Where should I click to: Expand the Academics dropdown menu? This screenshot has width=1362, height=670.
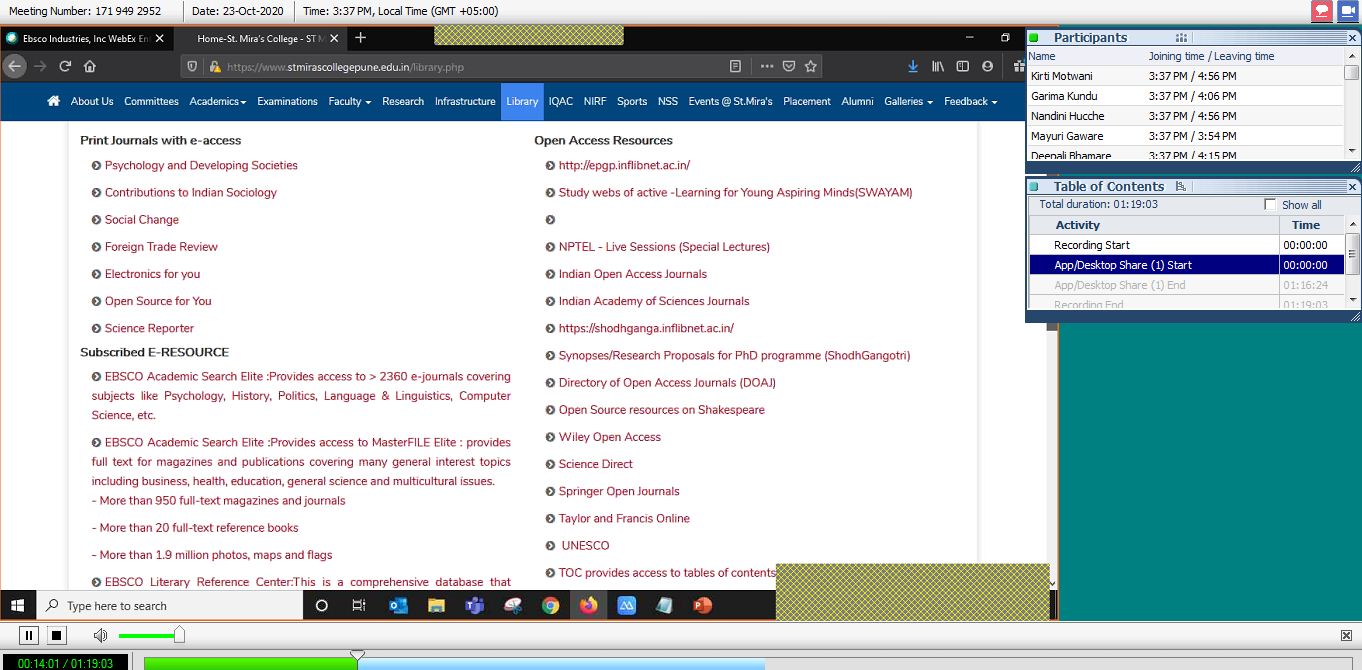click(x=218, y=101)
